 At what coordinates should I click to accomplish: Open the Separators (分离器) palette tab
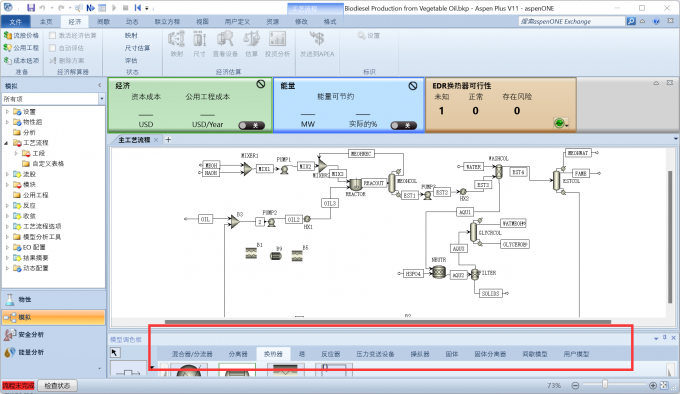tap(238, 354)
